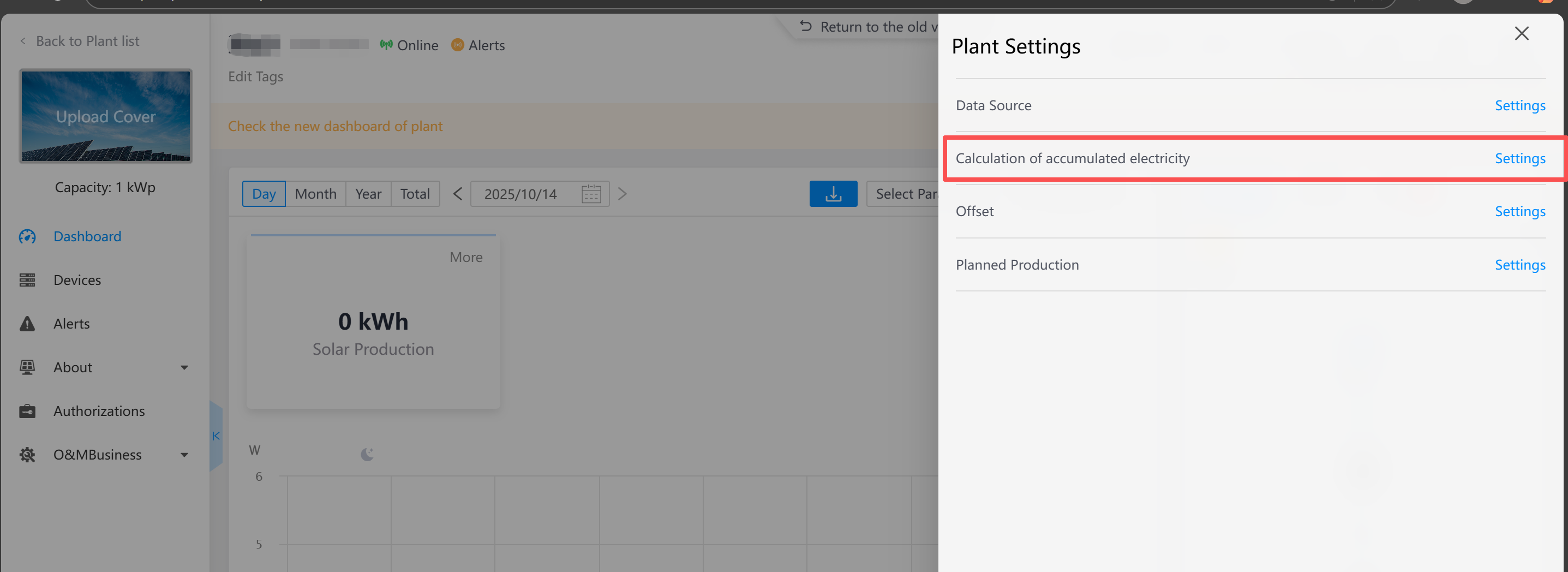Click the Devices list icon
The height and width of the screenshot is (572, 1568).
click(x=27, y=280)
